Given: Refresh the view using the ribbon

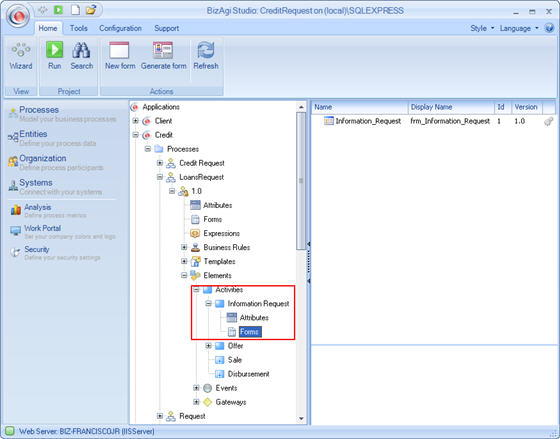Looking at the screenshot, I should click(206, 55).
